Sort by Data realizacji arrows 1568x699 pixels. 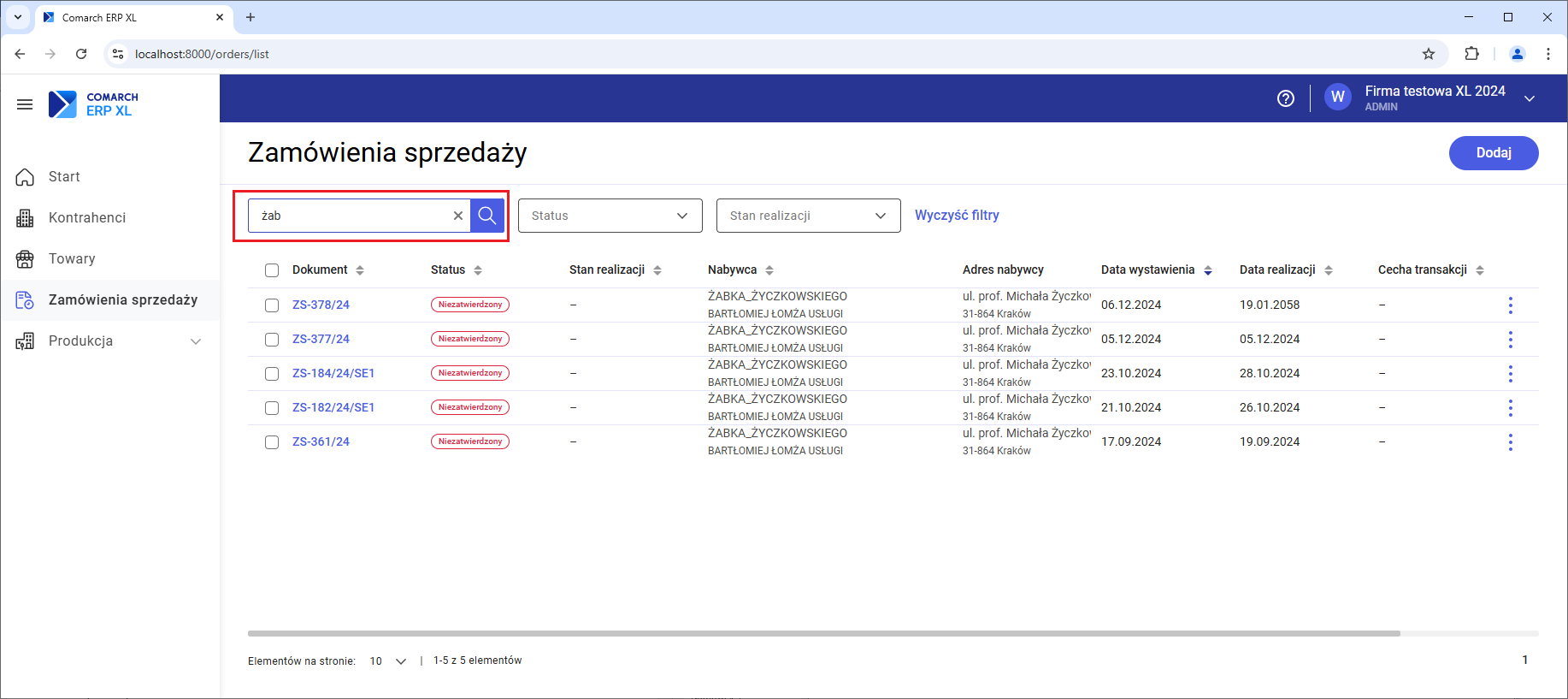click(1329, 270)
